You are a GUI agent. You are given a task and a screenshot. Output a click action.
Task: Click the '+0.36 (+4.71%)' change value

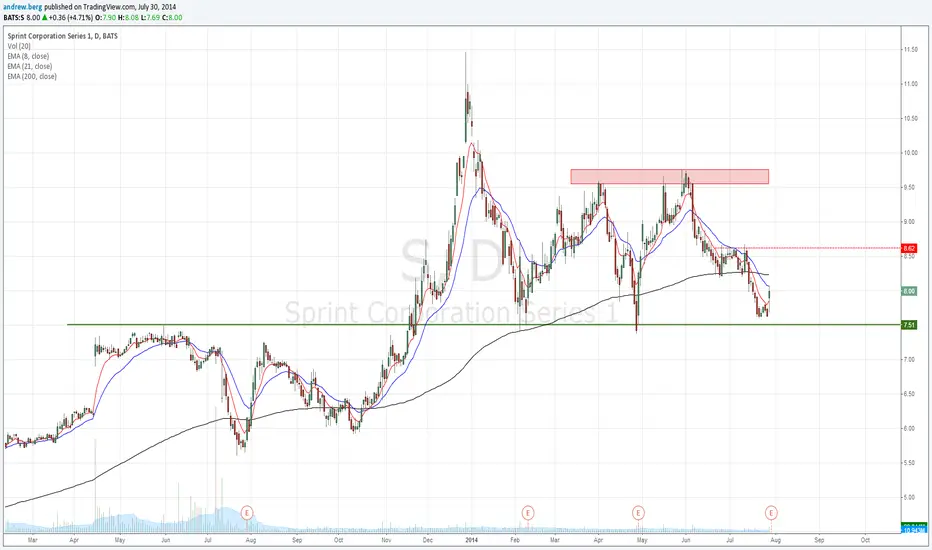[x=71, y=18]
